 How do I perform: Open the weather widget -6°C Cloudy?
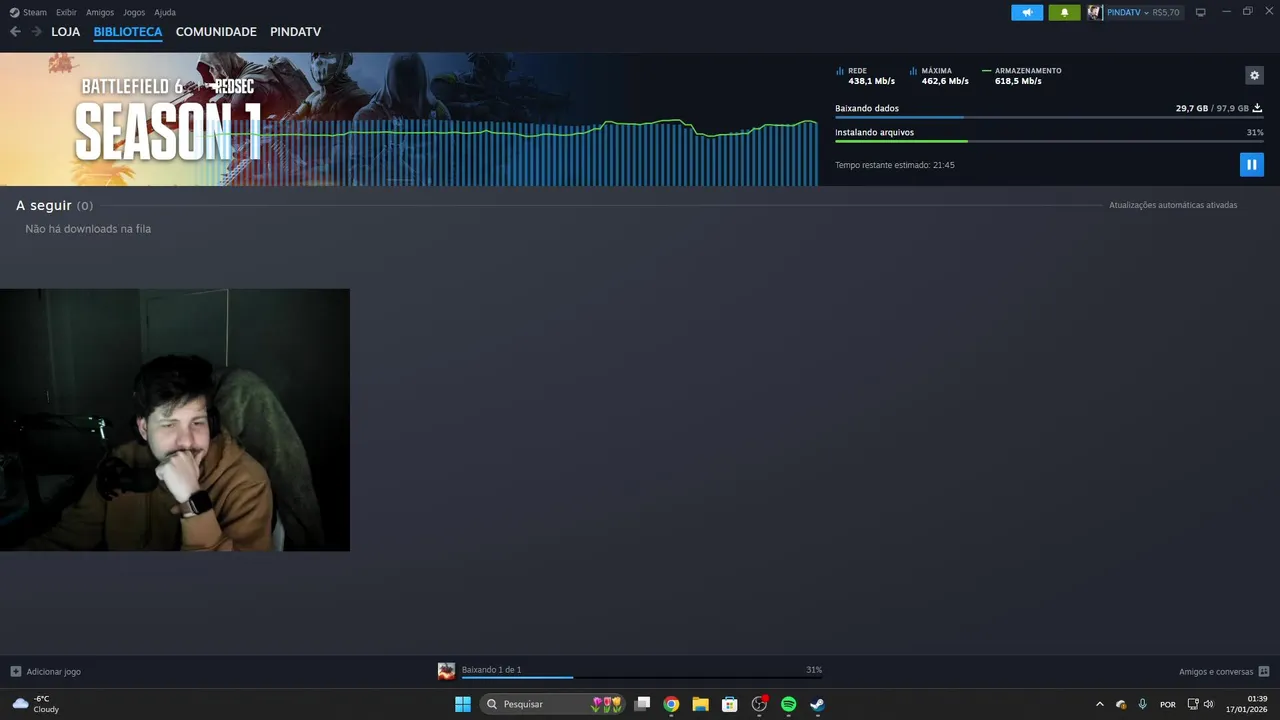36,704
